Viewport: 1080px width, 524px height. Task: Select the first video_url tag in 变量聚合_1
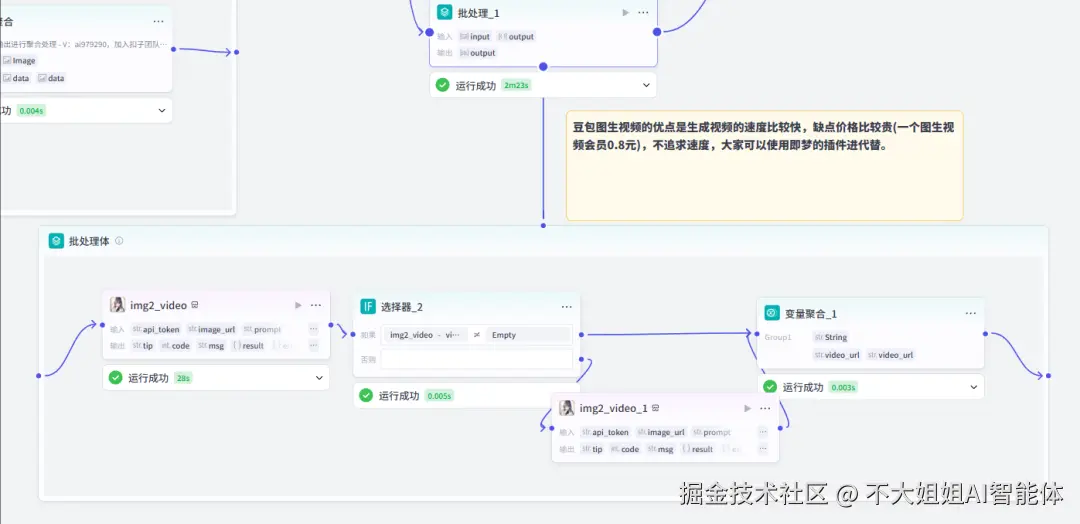836,355
